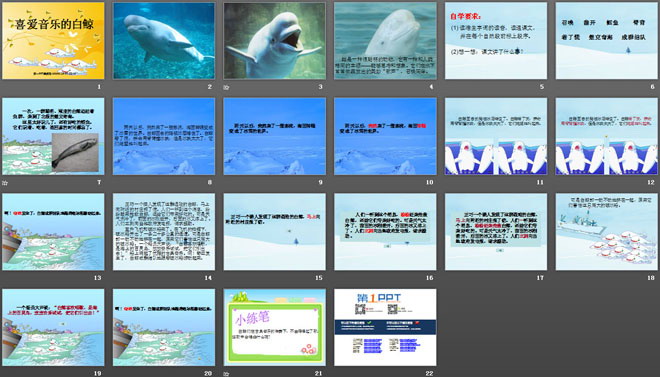Choose slide 19 with sailor's quote in red
Image resolution: width=660 pixels, height=377 pixels.
coord(53,327)
